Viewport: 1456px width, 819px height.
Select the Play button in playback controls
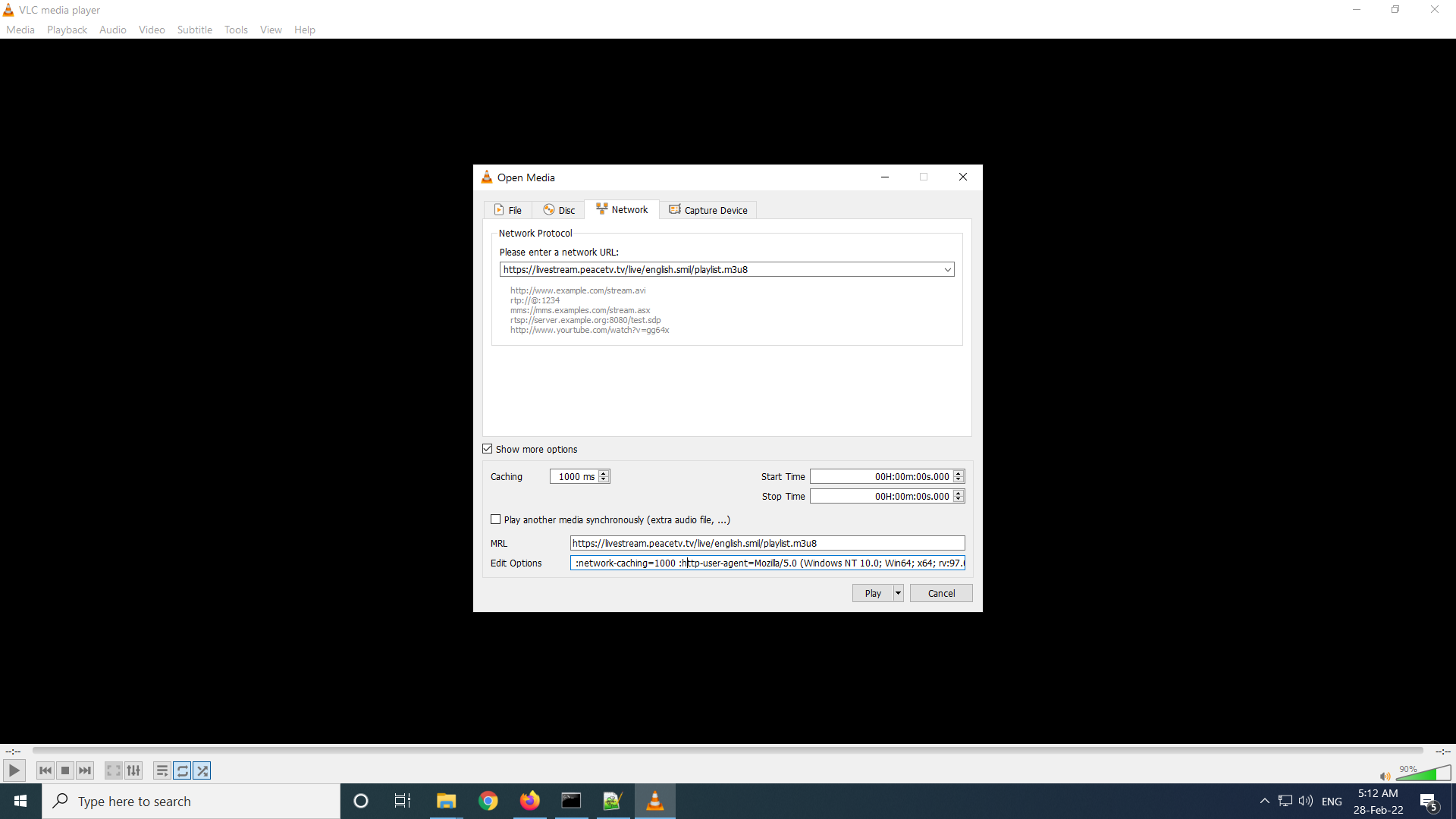14,770
